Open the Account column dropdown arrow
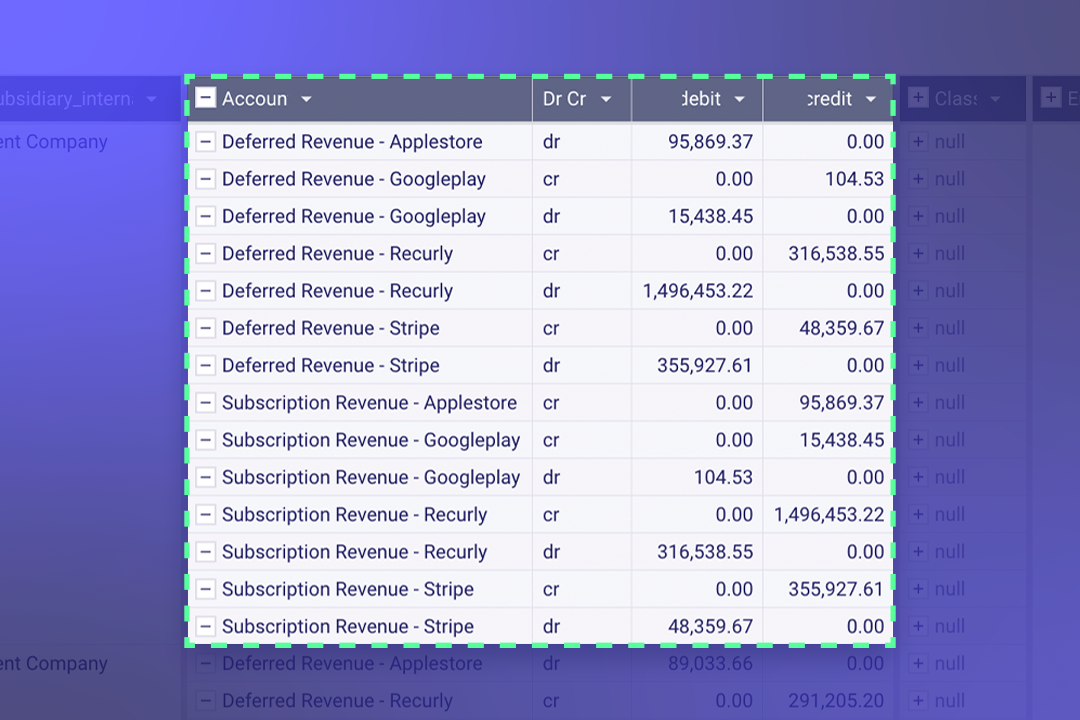The height and width of the screenshot is (720, 1080). (307, 99)
